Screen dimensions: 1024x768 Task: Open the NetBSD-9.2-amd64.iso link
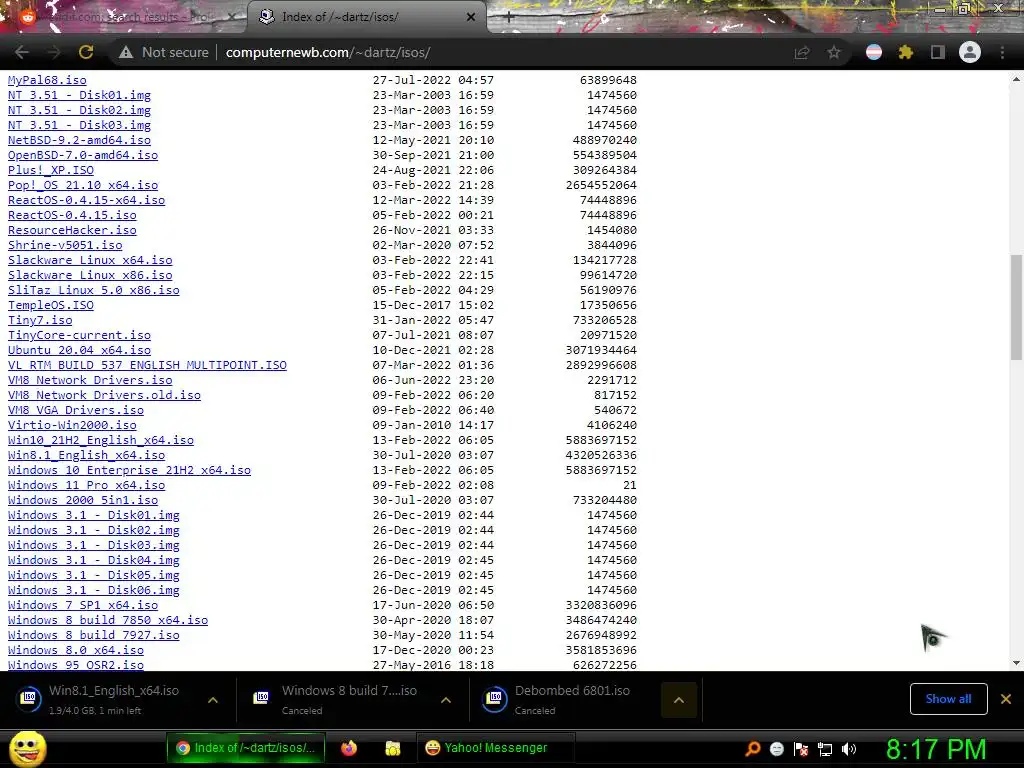click(x=79, y=140)
